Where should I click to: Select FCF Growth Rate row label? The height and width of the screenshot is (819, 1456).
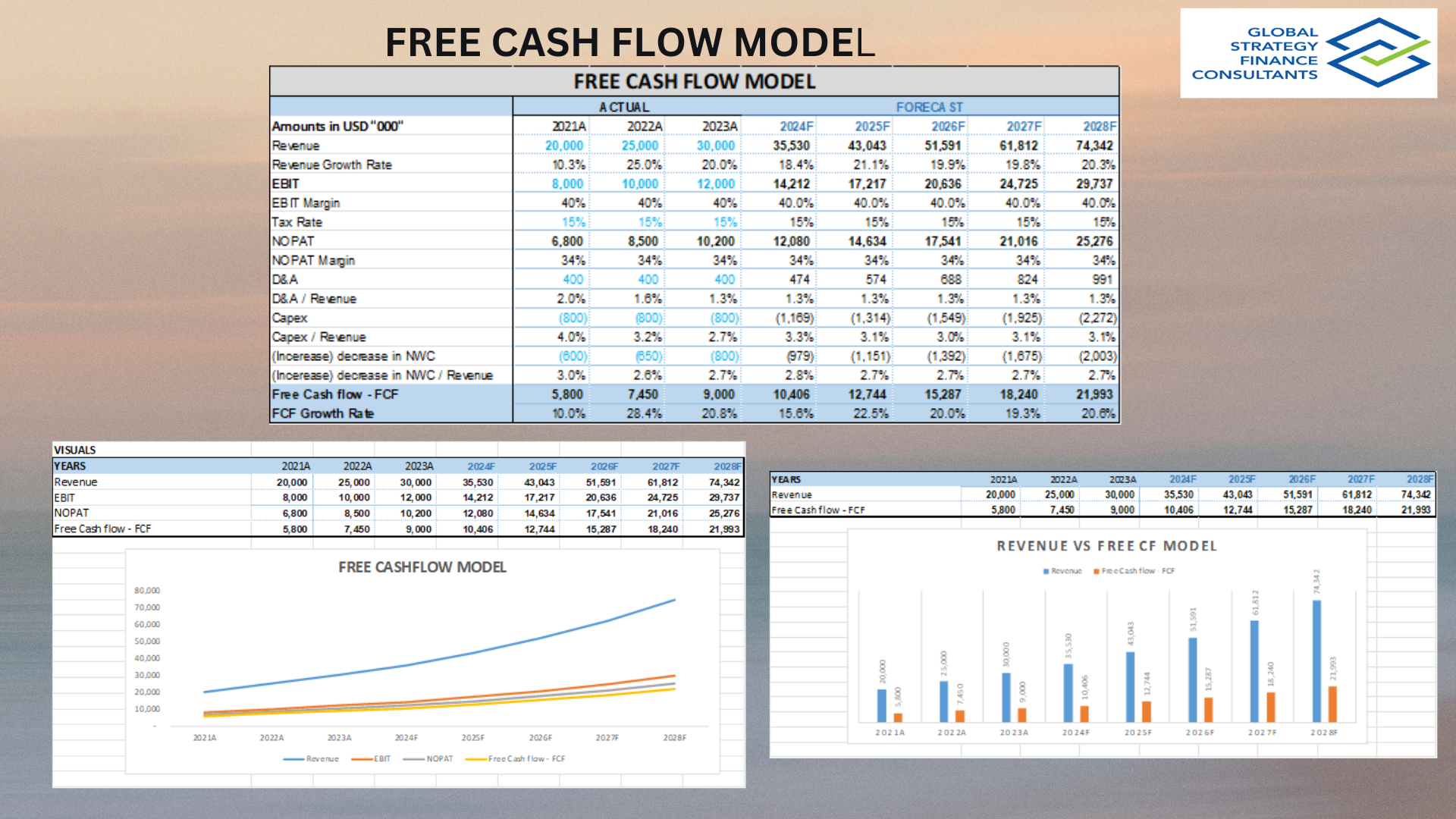[x=323, y=413]
